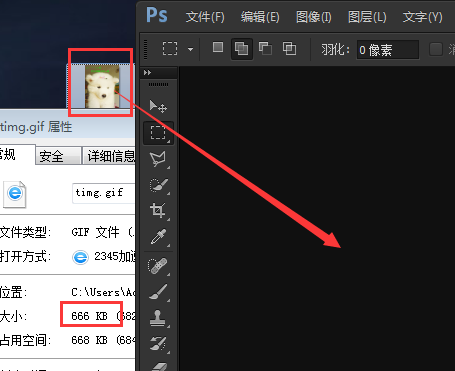Open the 图层(L) menu
The width and height of the screenshot is (455, 371).
point(367,17)
